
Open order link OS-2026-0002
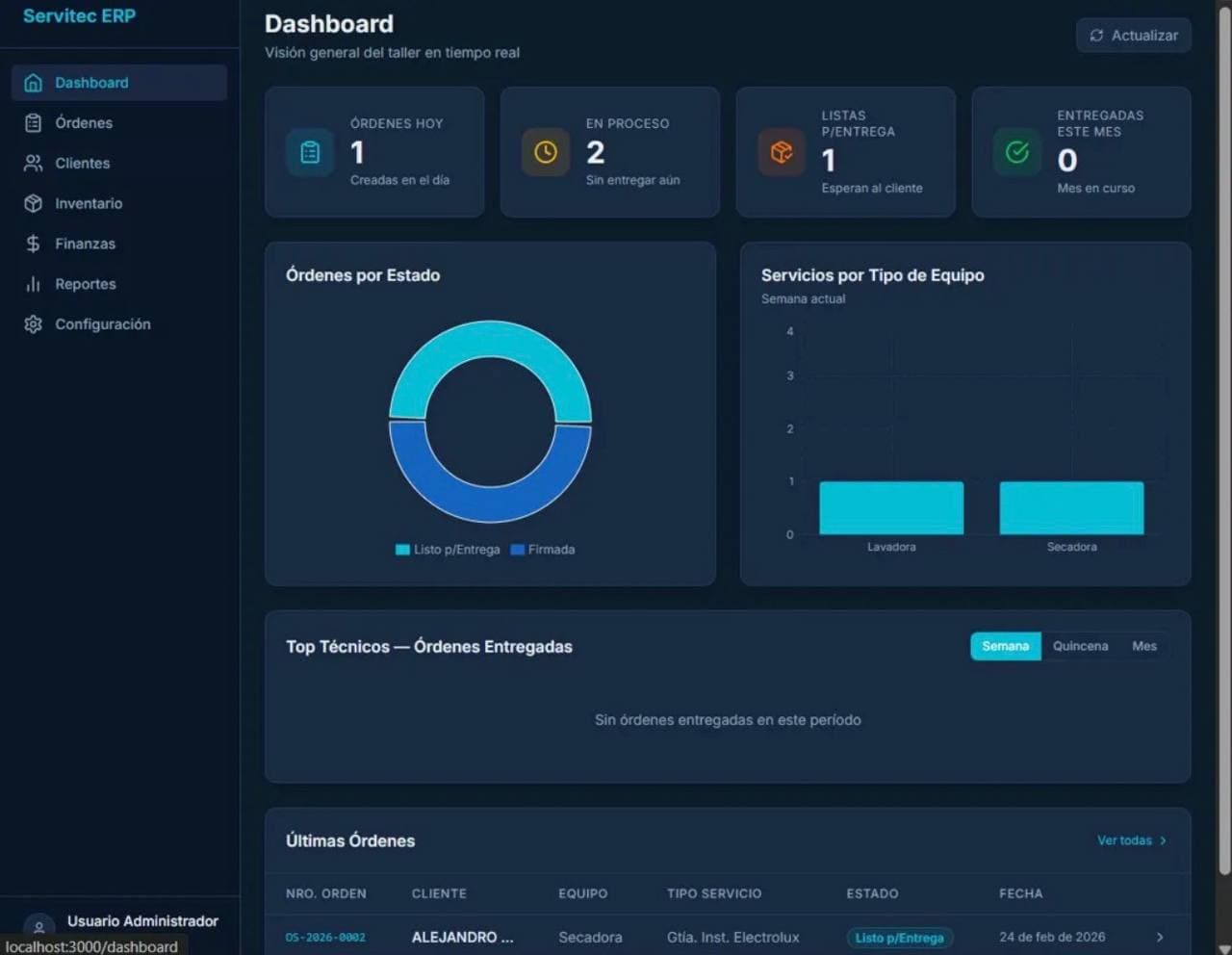coord(325,938)
